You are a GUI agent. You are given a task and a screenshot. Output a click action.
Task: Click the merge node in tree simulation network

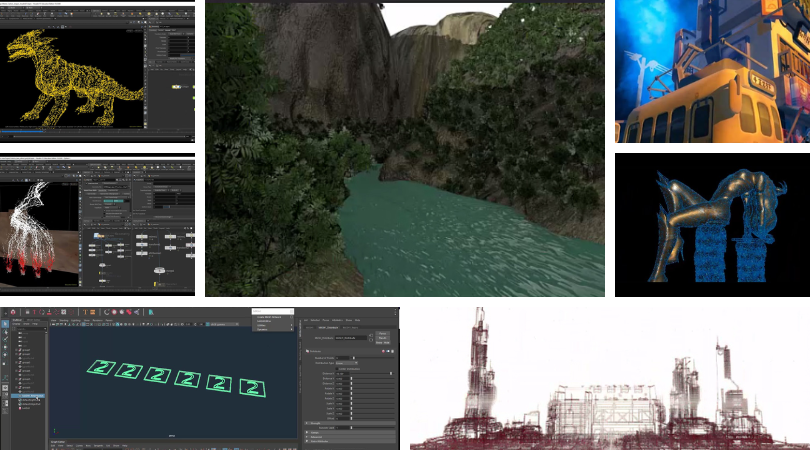click(x=159, y=269)
